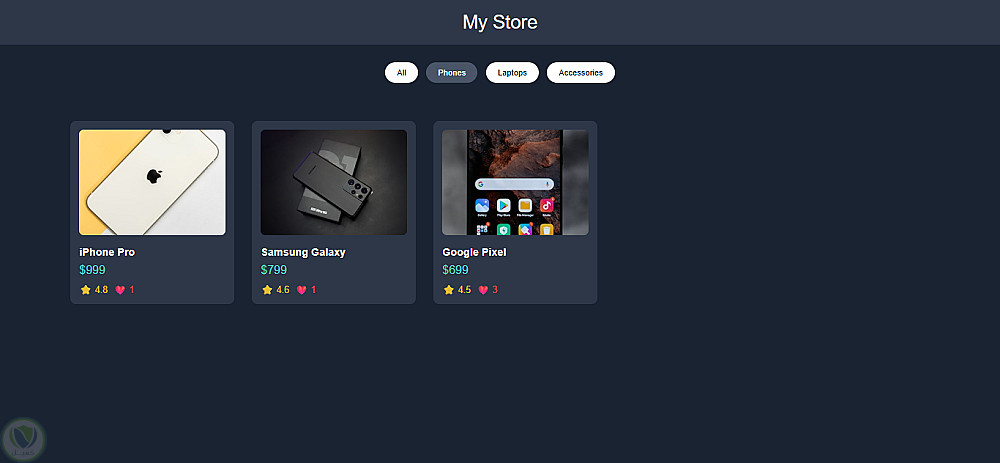View the Google Pixel product image

pos(515,182)
